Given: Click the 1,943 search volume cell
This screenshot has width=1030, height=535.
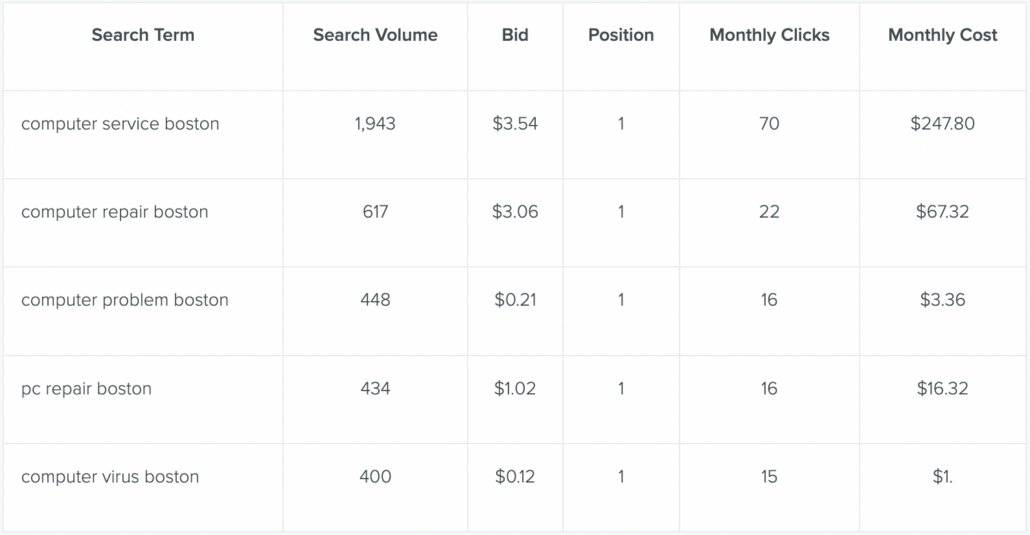Looking at the screenshot, I should coord(375,124).
